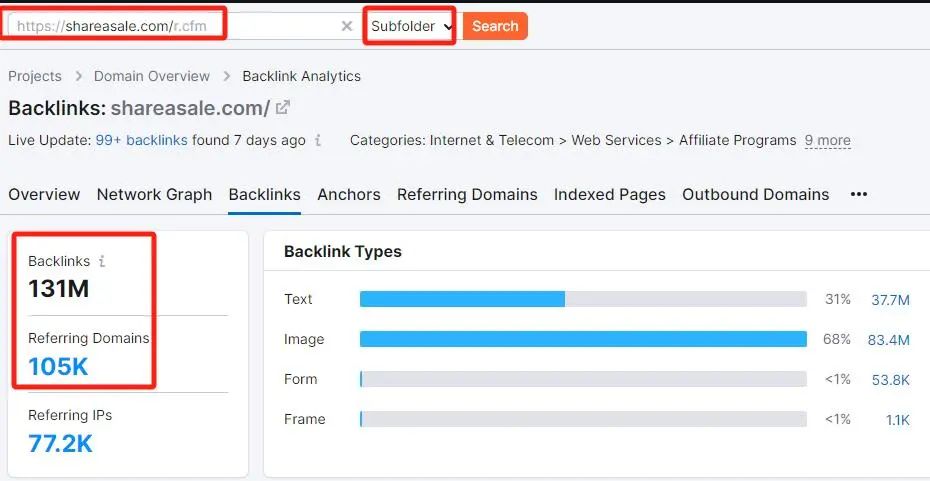Image resolution: width=930 pixels, height=481 pixels.
Task: Clear the URL search field with X
Action: coord(347,26)
